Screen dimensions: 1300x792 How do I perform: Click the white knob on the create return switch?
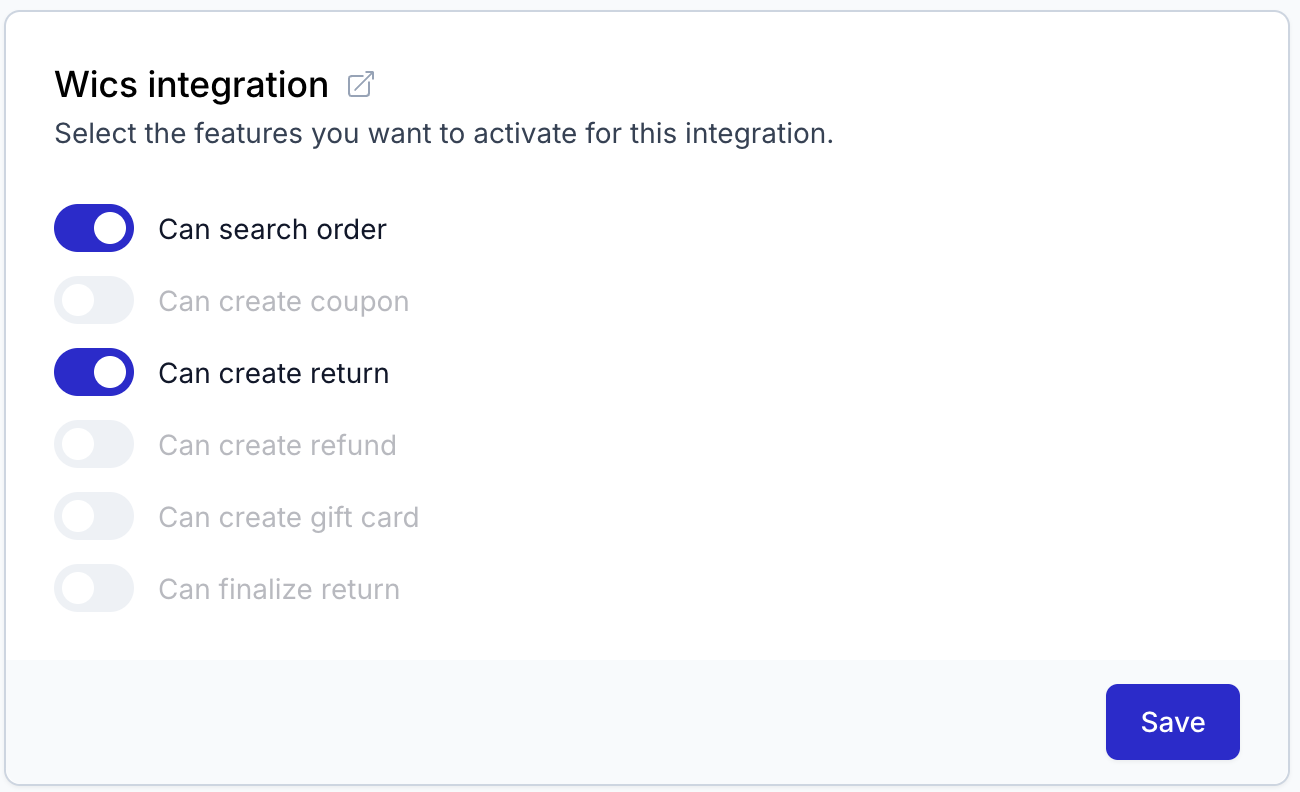pyautogui.click(x=110, y=373)
